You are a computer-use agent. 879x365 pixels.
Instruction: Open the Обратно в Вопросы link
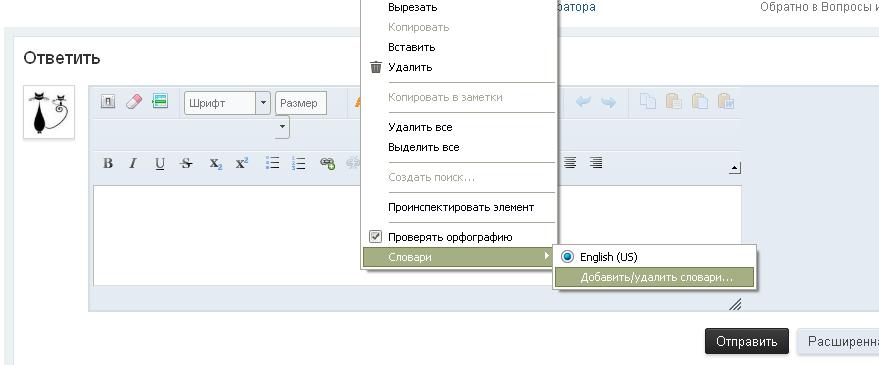[x=819, y=7]
